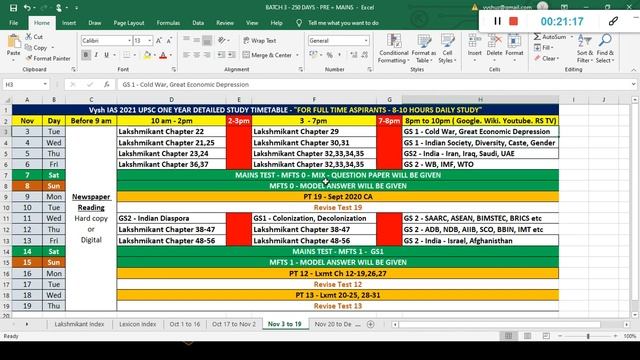Viewport: 640px width, 360px height.
Task: Add a new sheet with plus button
Action: point(371,324)
